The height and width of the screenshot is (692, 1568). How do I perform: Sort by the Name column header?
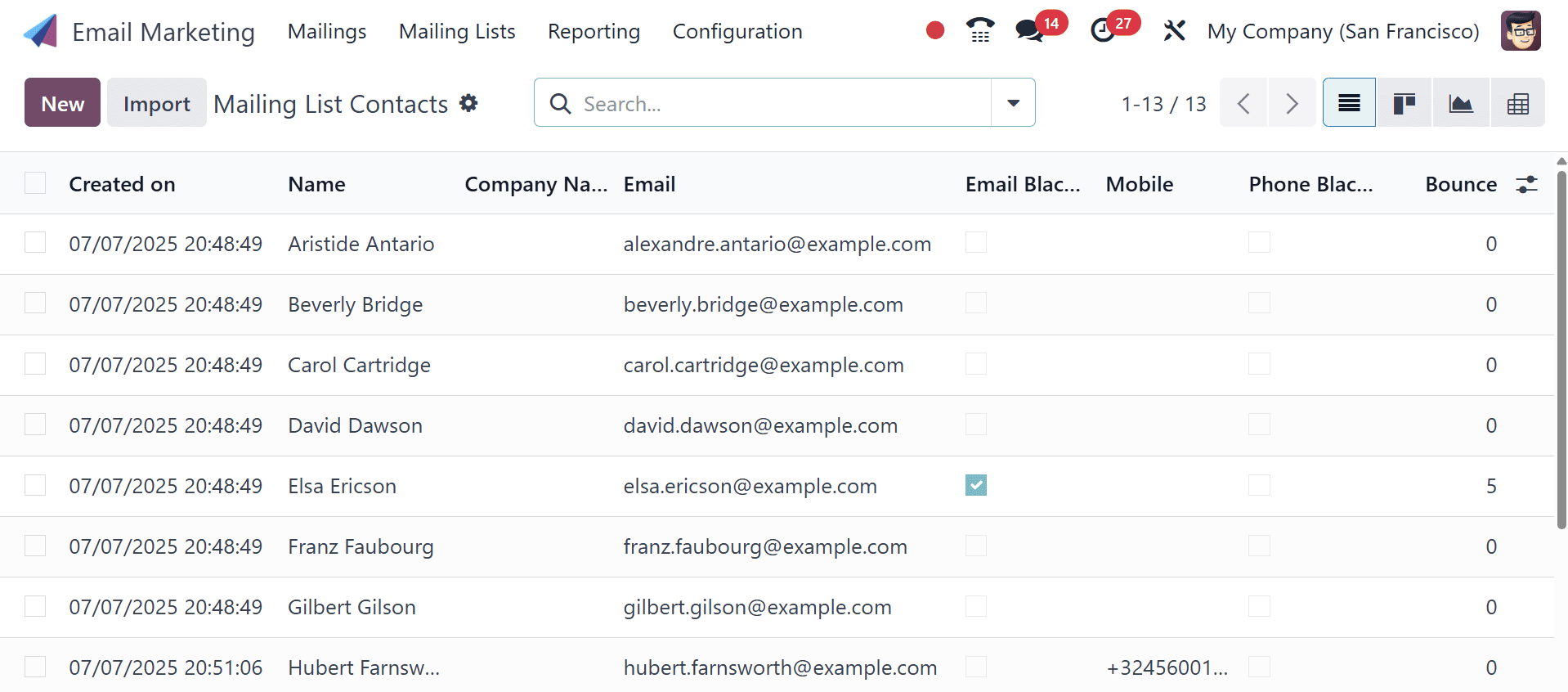[316, 184]
